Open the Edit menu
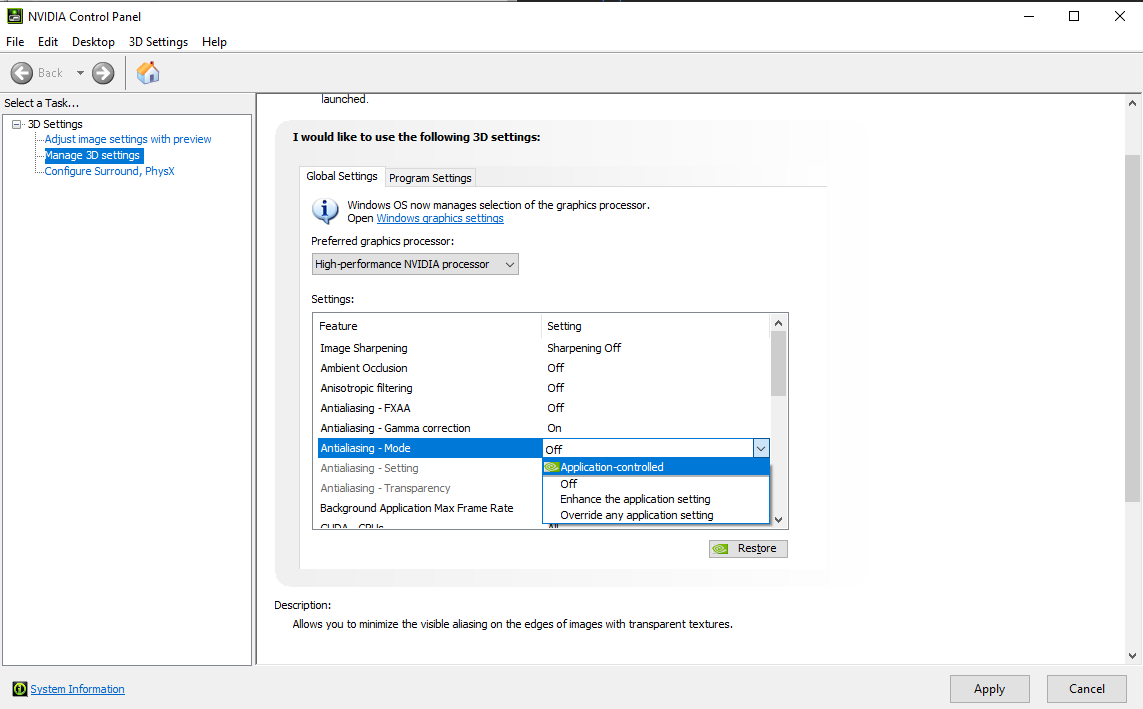Screen dimensions: 1143x709 [47, 42]
